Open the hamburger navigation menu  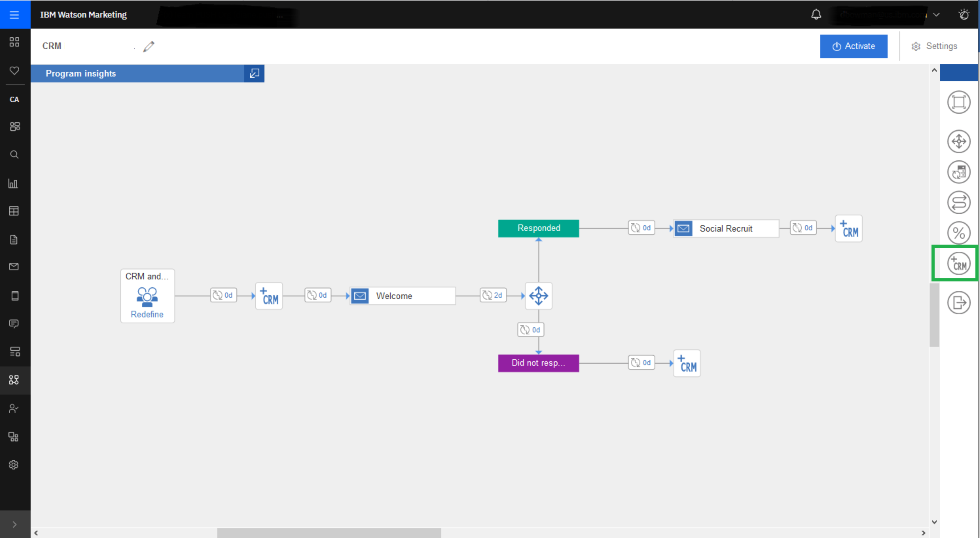(14, 14)
